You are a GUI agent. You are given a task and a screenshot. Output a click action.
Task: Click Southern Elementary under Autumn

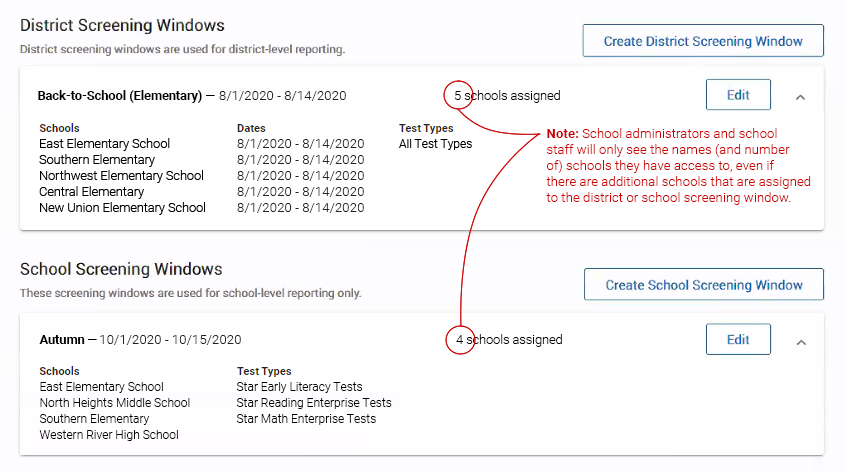[94, 419]
